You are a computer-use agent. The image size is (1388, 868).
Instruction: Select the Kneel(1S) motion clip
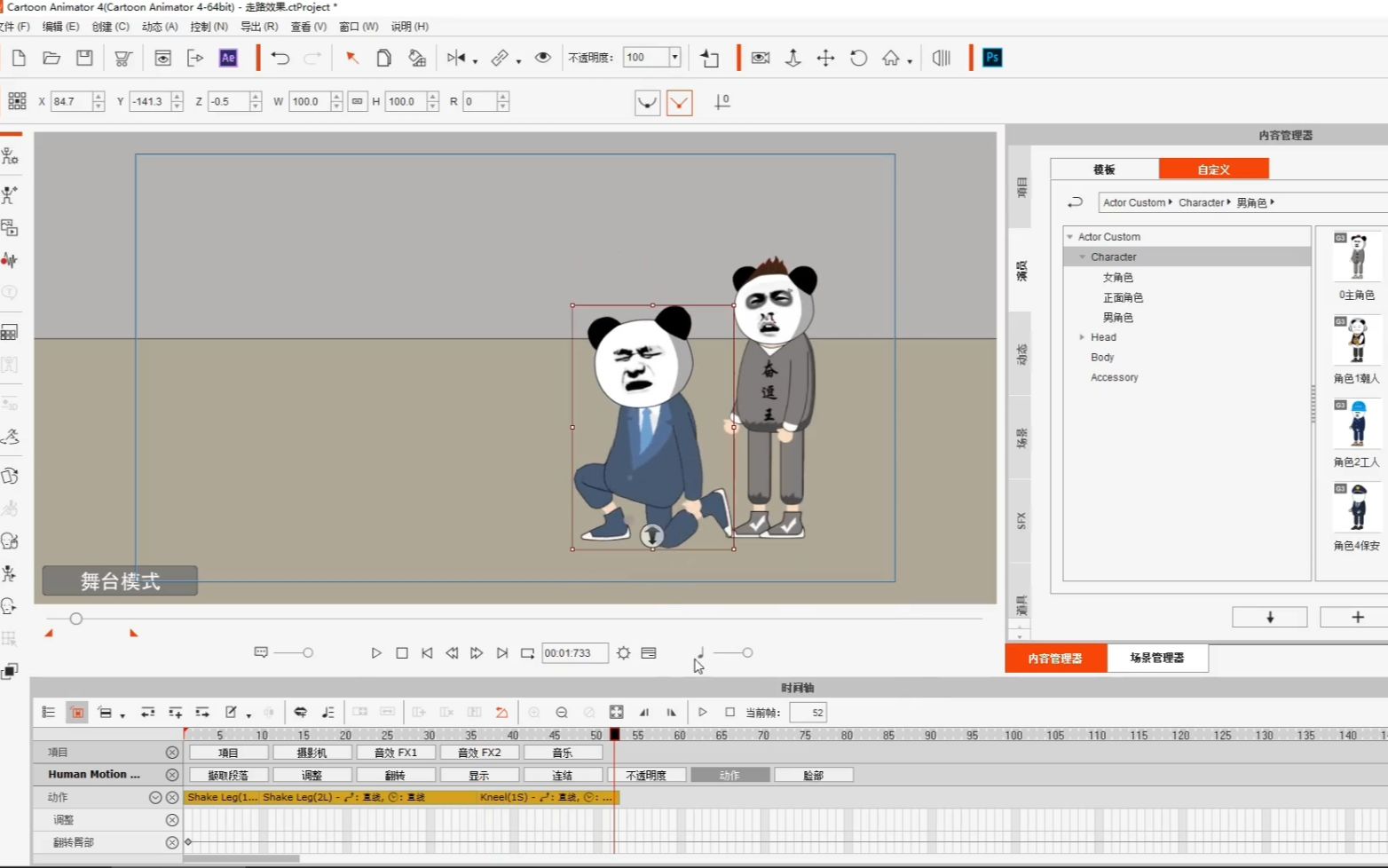(547, 797)
